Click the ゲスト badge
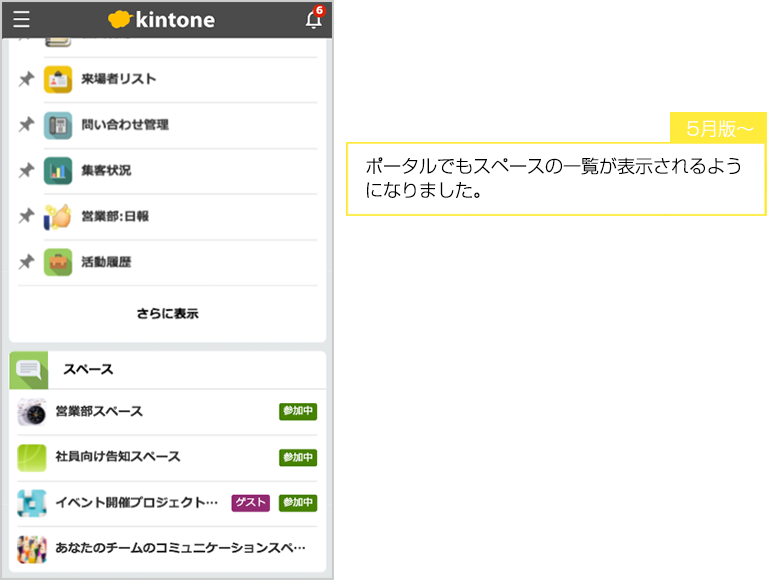The image size is (768, 580). (250, 503)
